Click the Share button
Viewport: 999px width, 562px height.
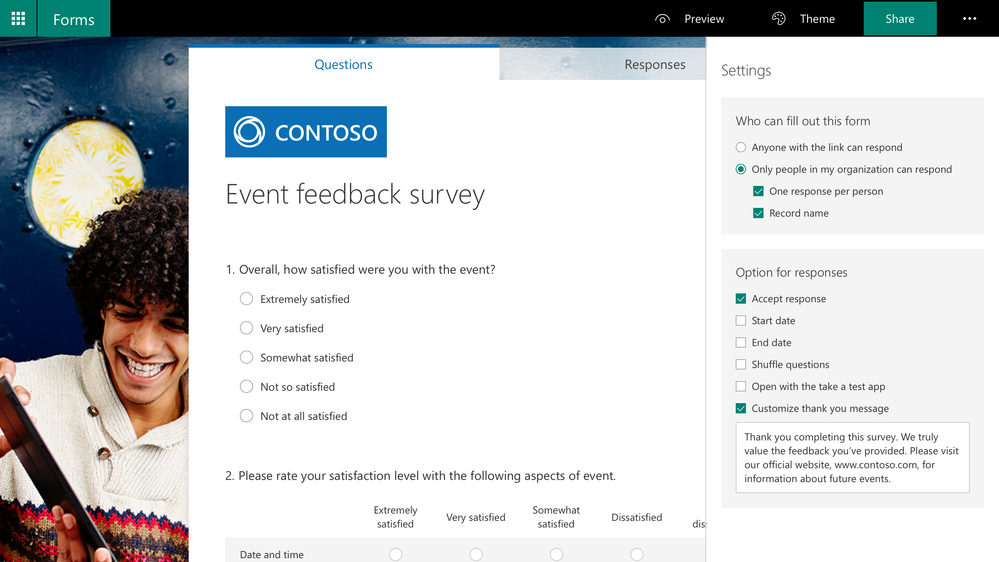coord(900,18)
